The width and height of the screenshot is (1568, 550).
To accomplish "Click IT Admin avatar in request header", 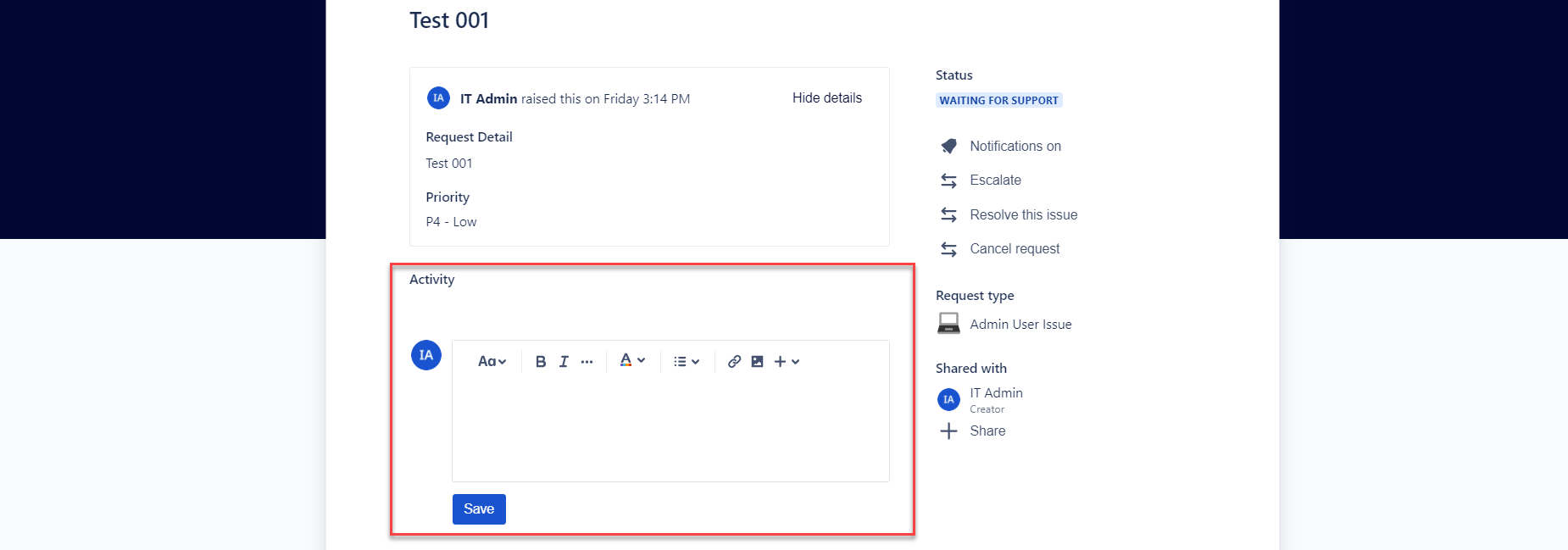I will pyautogui.click(x=438, y=98).
